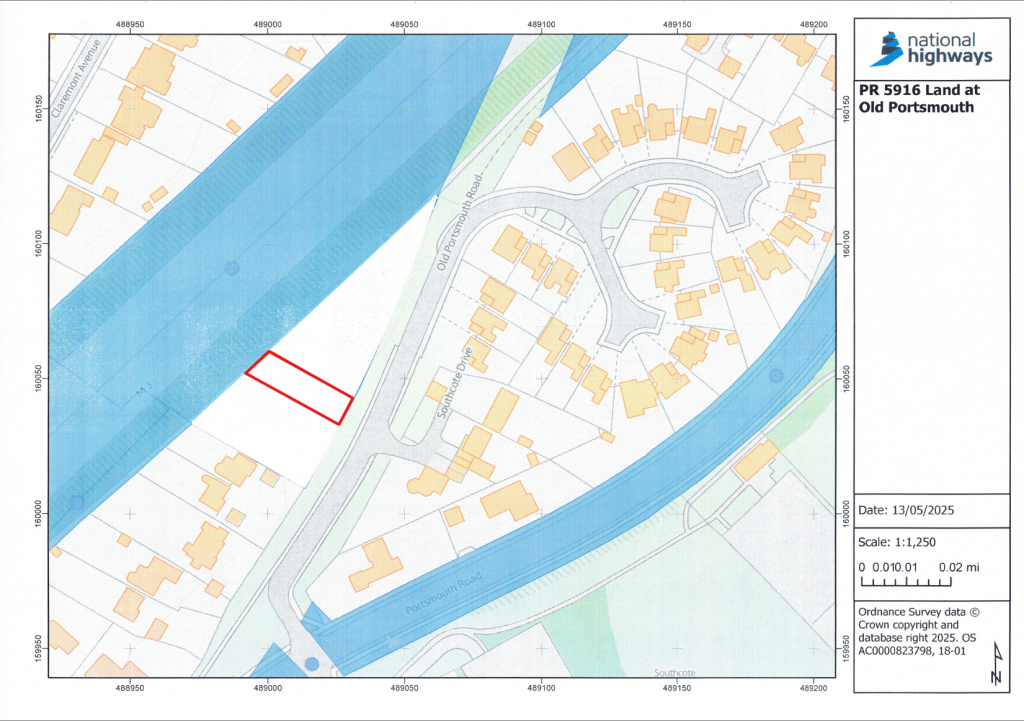Click the 489000 easting label on the top edge
The height and width of the screenshot is (721, 1024).
267,21
